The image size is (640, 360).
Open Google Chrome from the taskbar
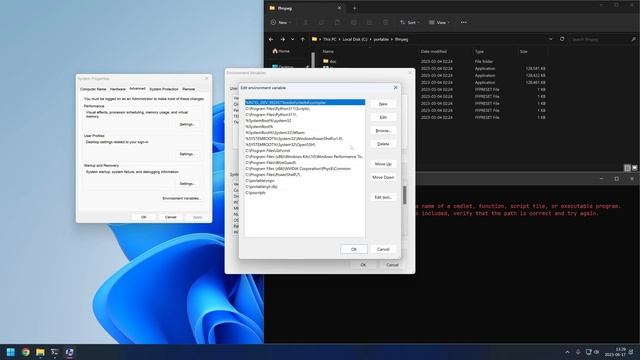(x=25, y=352)
